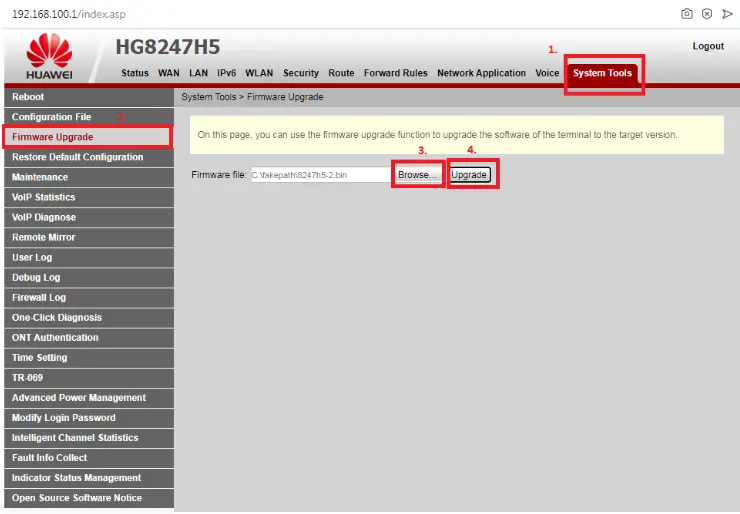The width and height of the screenshot is (740, 514).
Task: Switch to Forward Rules tab
Action: (x=395, y=73)
